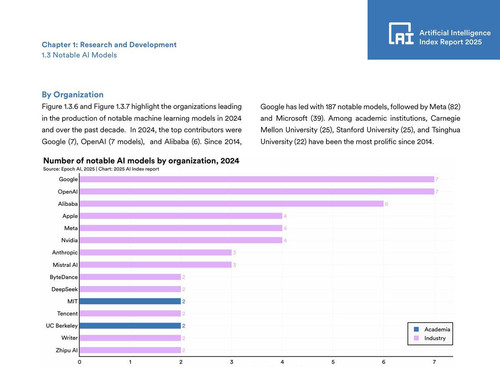Click the Nvidia bar in the chart
This screenshot has height=367, width=500.
pyautogui.click(x=181, y=240)
